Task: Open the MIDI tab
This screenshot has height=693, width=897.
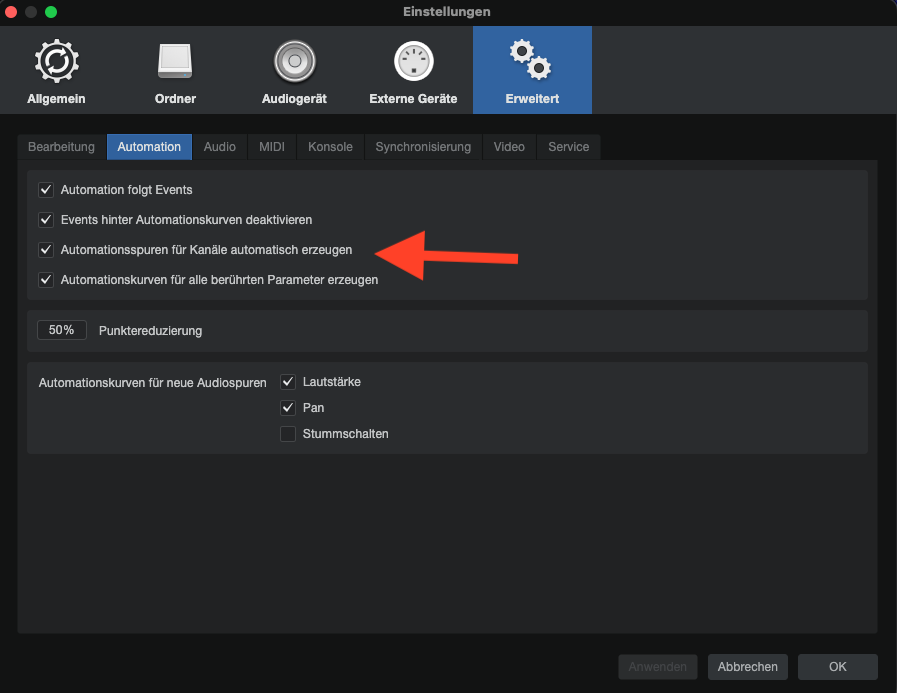Action: tap(272, 147)
